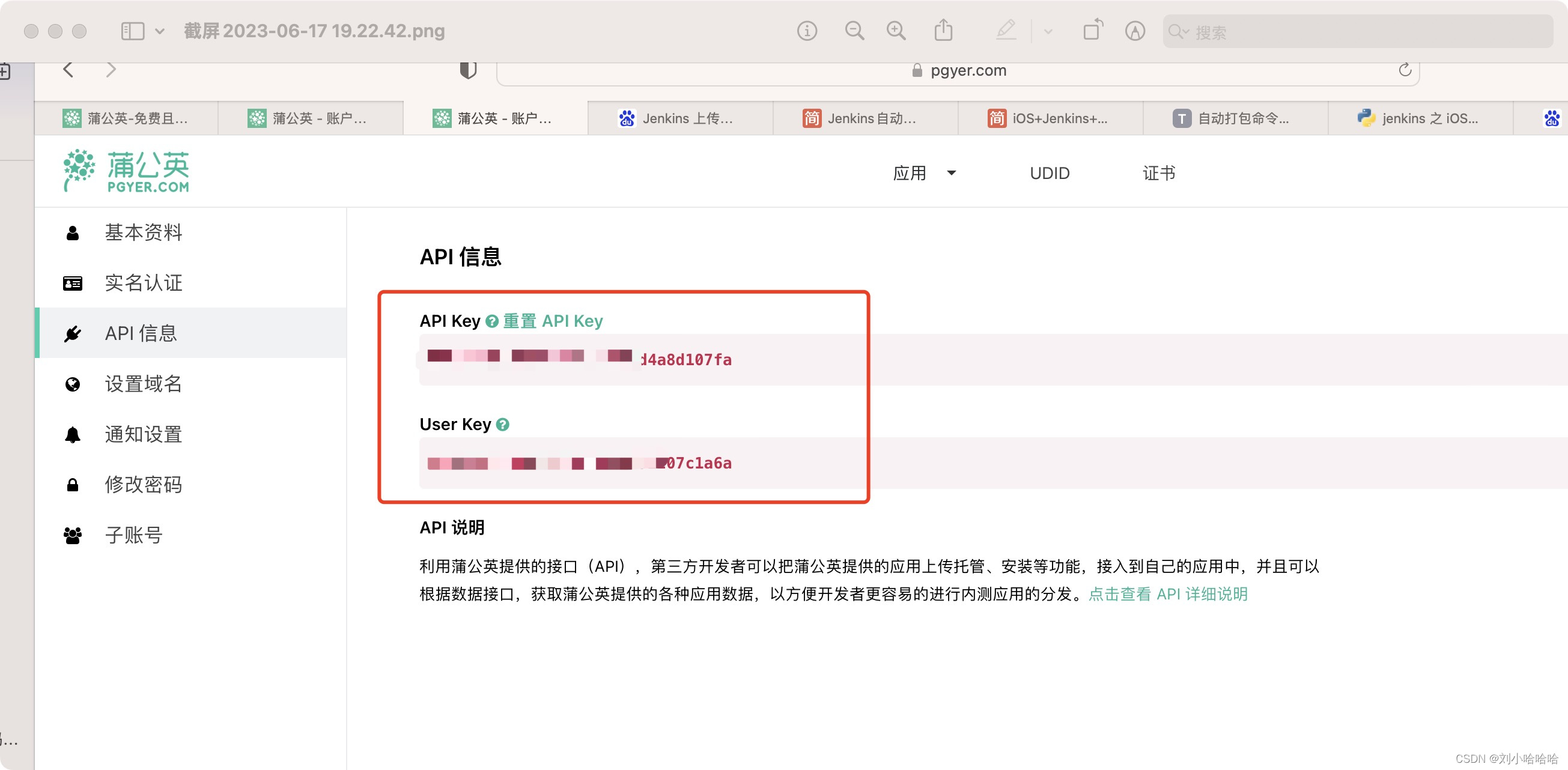Open the 应用 dropdown menu

924,173
